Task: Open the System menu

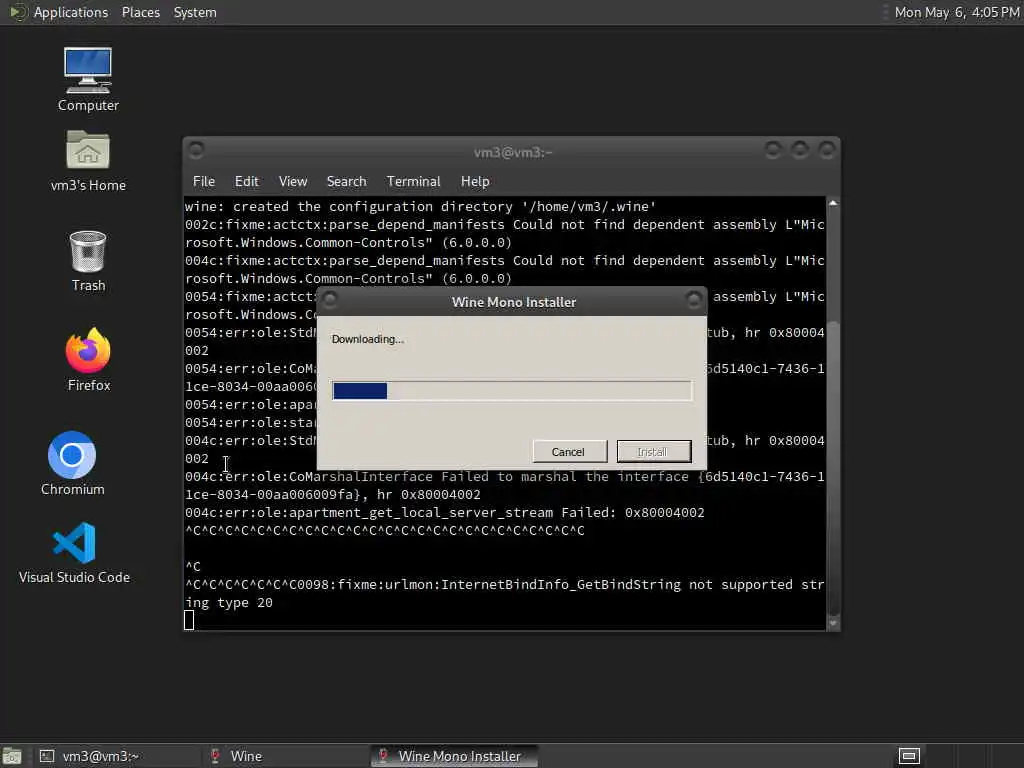Action: click(195, 12)
